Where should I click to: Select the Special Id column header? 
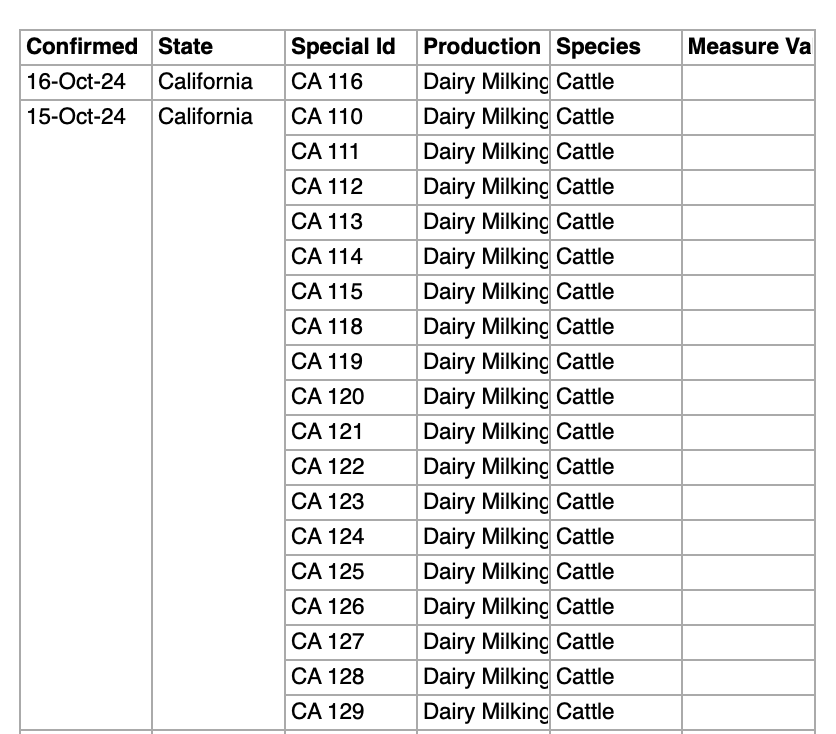coord(343,47)
